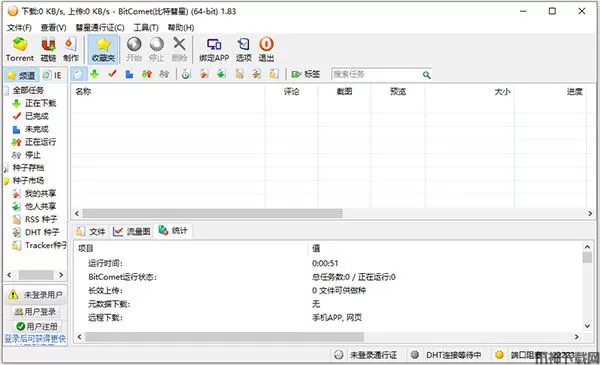Click the 名称 column header

(168, 91)
